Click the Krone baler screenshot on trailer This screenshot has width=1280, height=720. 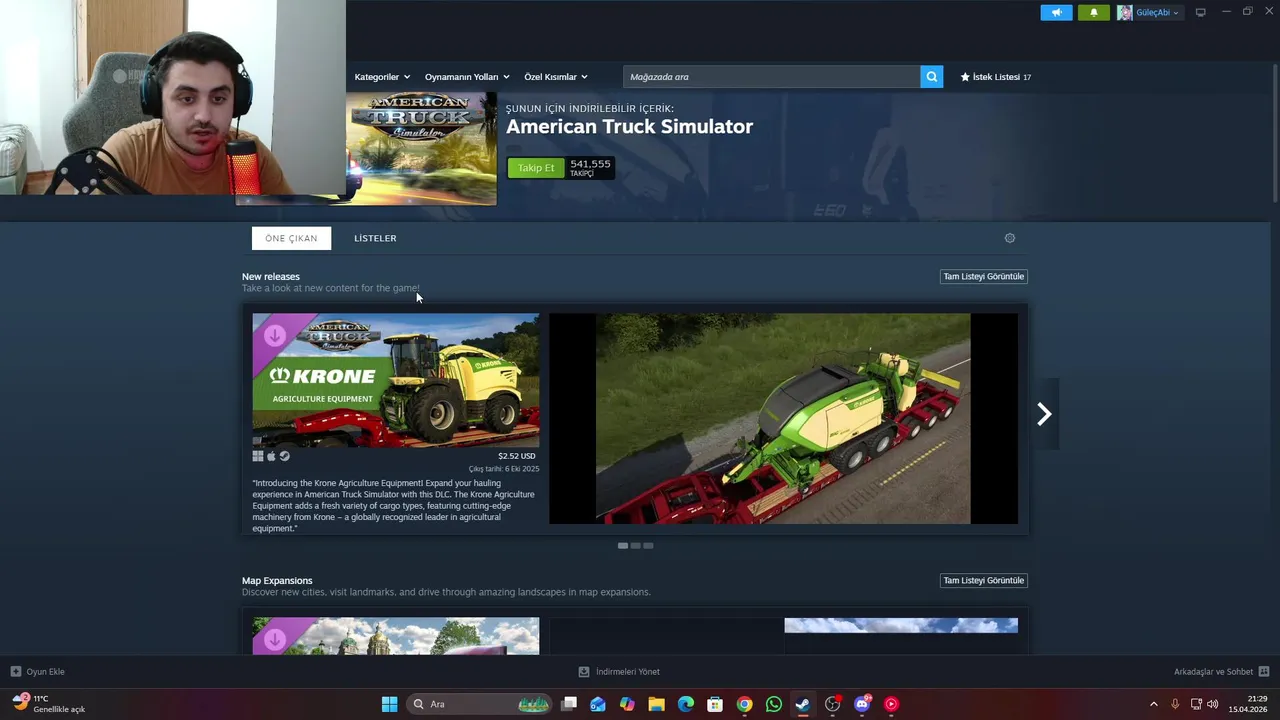pos(783,418)
